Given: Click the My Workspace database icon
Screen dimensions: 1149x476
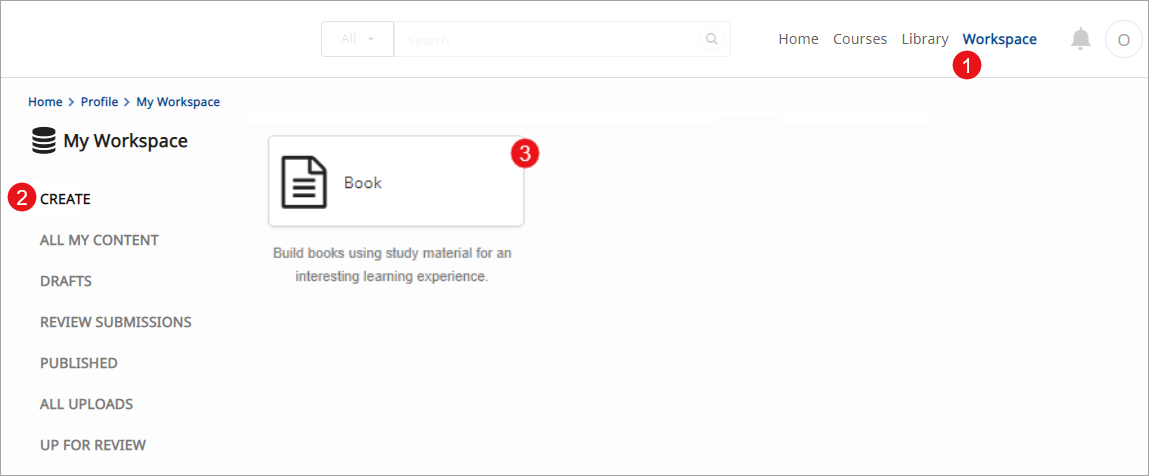Looking at the screenshot, I should 44,141.
